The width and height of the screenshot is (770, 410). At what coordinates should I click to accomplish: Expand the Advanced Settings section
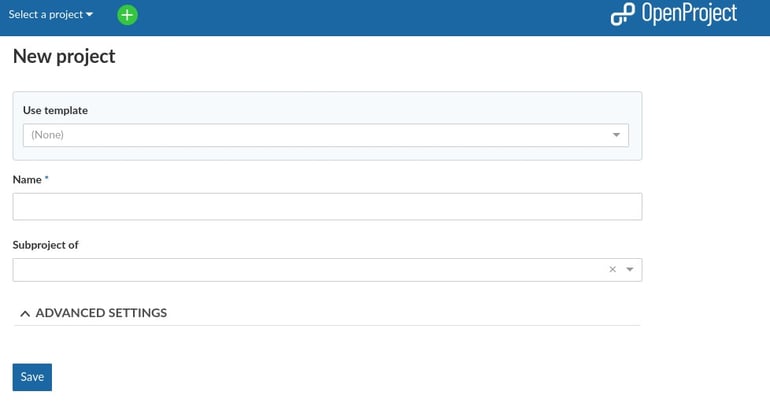[x=100, y=313]
